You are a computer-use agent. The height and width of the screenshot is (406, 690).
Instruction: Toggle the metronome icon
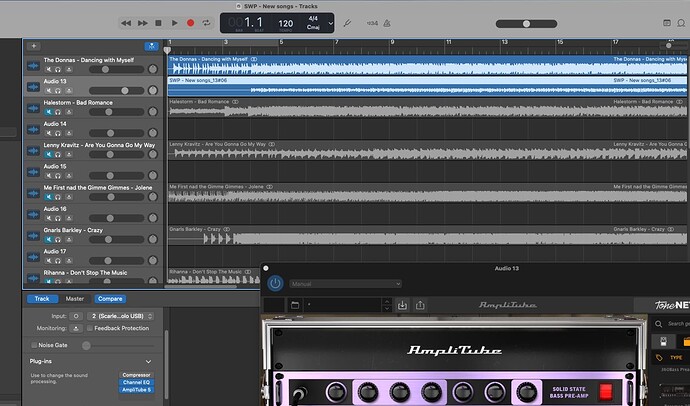tap(387, 23)
